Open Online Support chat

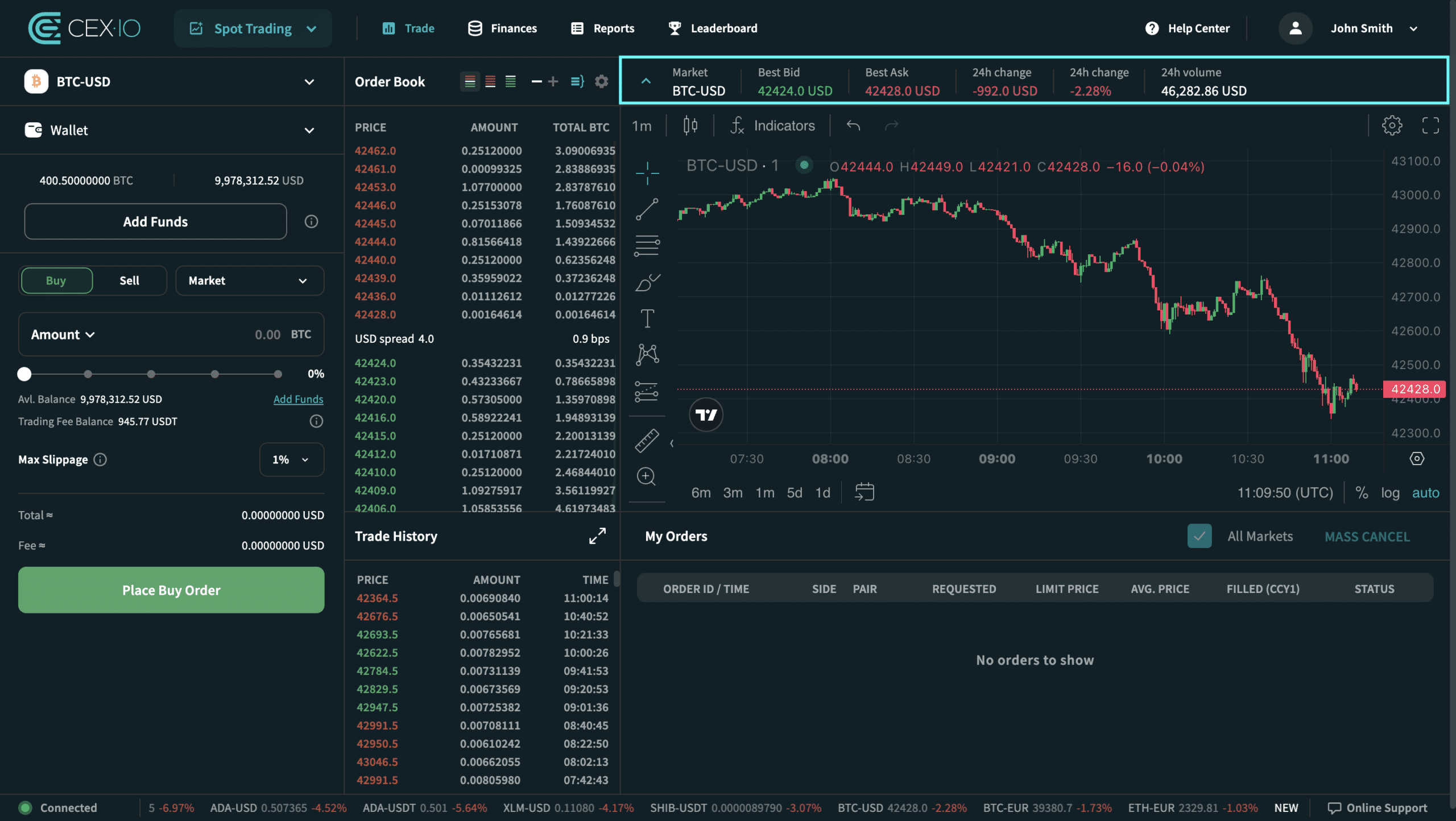coord(1377,807)
